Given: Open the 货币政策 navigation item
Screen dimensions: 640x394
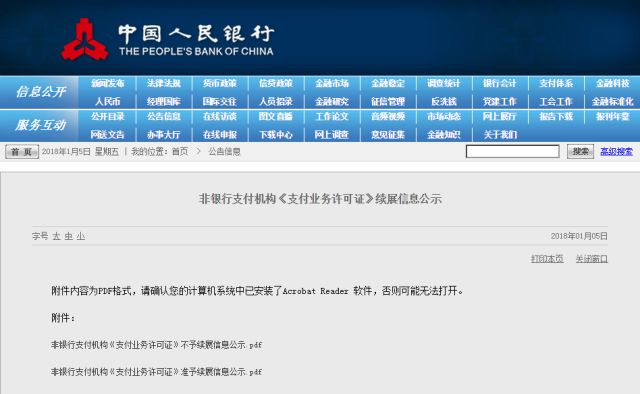Looking at the screenshot, I should [220, 83].
